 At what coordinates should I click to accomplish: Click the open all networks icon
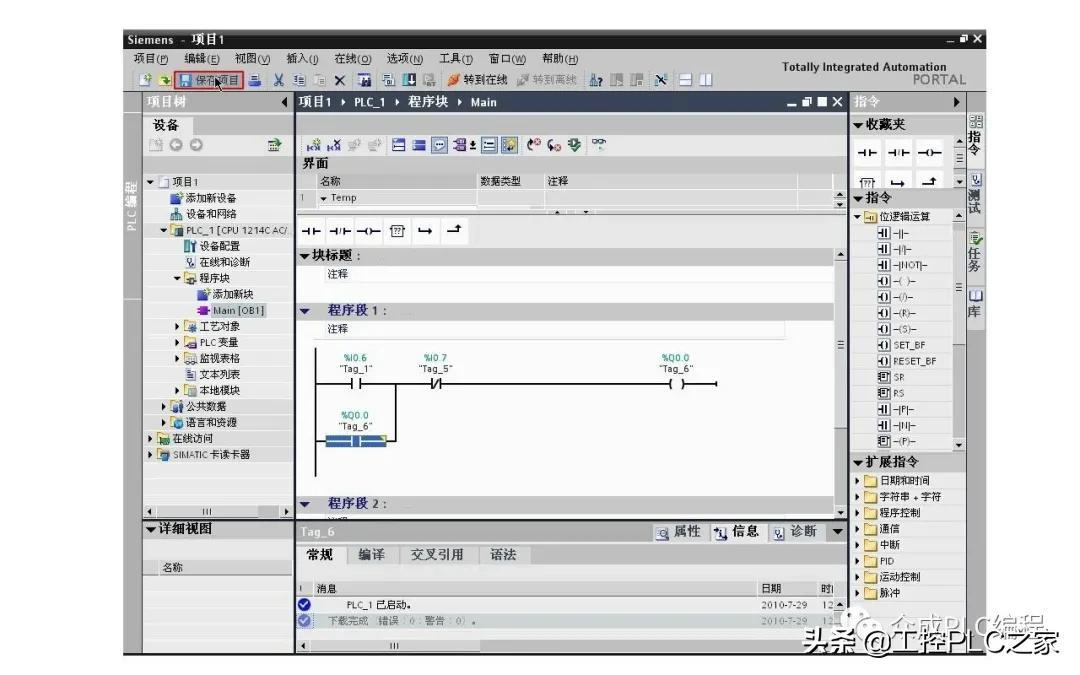[398, 145]
